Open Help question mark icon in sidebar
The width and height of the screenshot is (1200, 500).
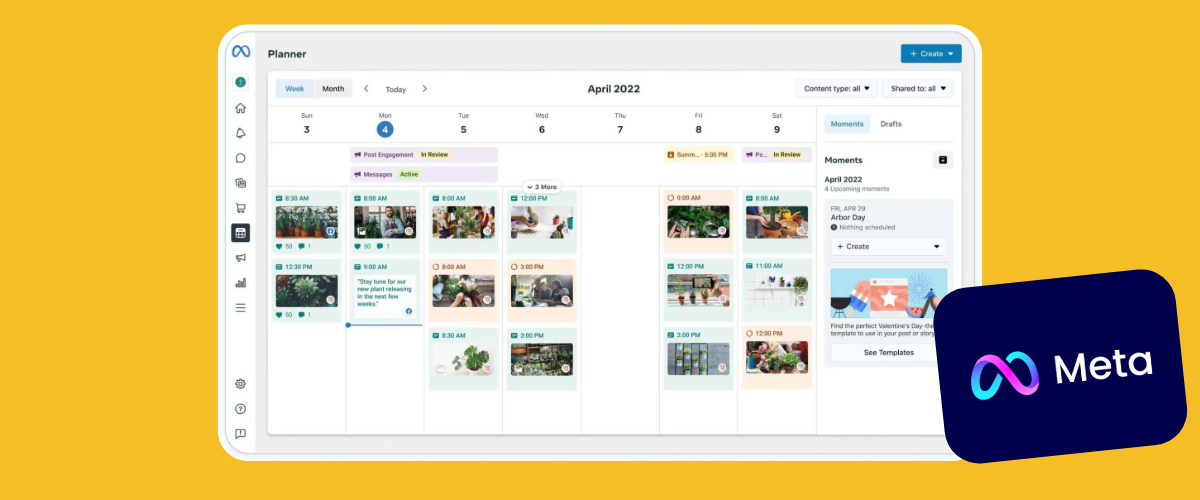pyautogui.click(x=240, y=409)
